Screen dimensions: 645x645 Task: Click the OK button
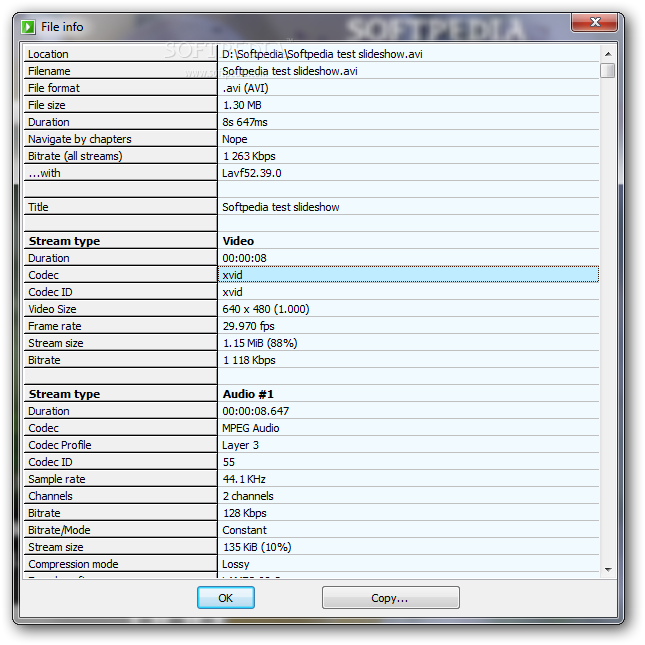point(225,597)
